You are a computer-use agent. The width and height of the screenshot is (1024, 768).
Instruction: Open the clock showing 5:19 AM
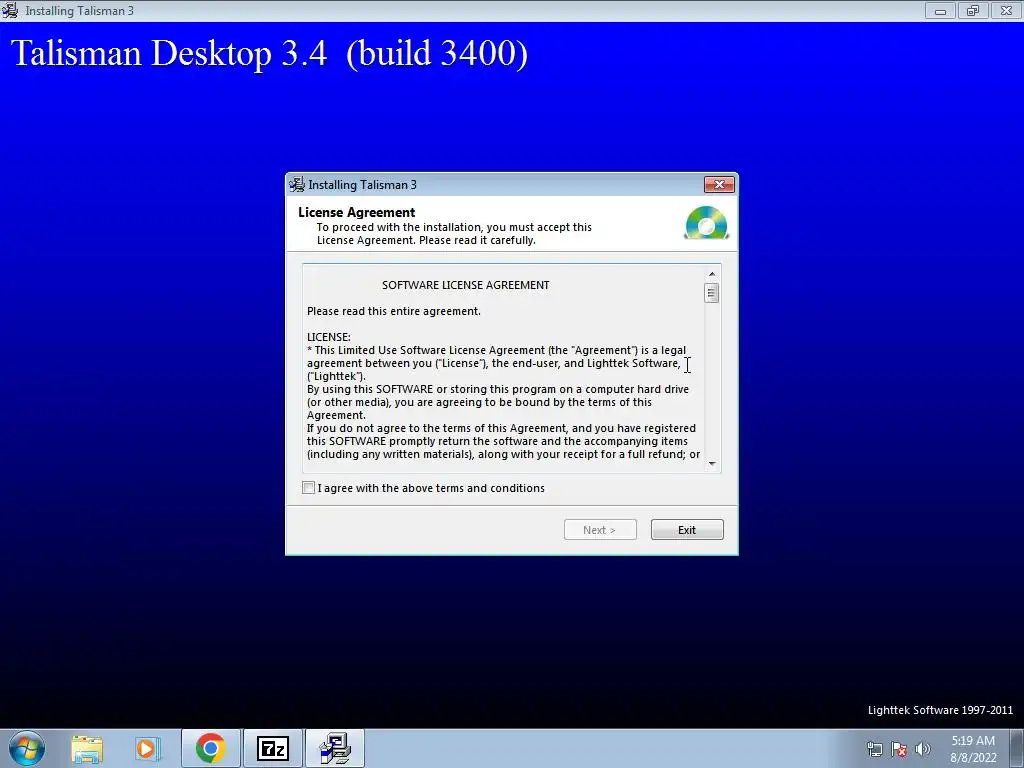973,749
